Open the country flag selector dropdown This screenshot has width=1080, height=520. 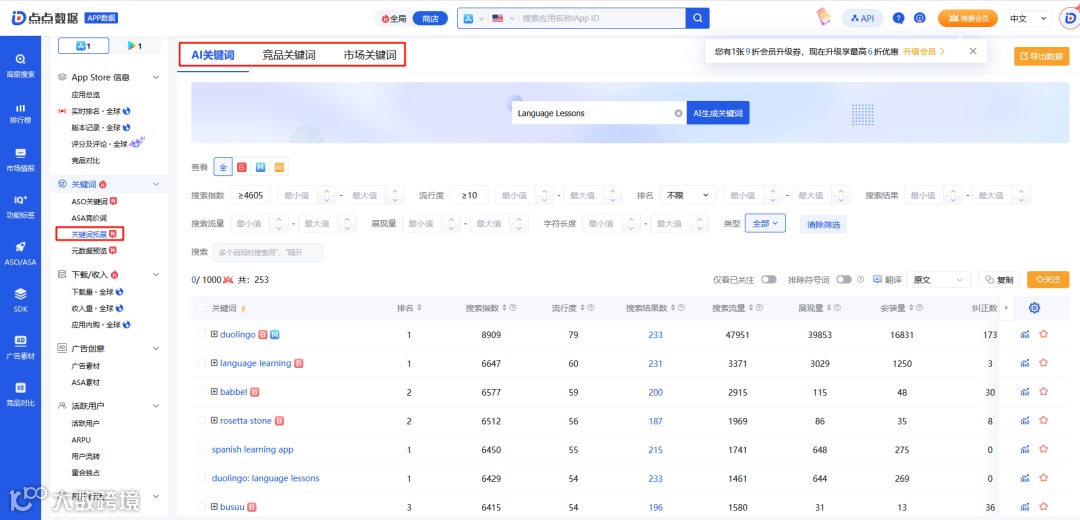503,19
